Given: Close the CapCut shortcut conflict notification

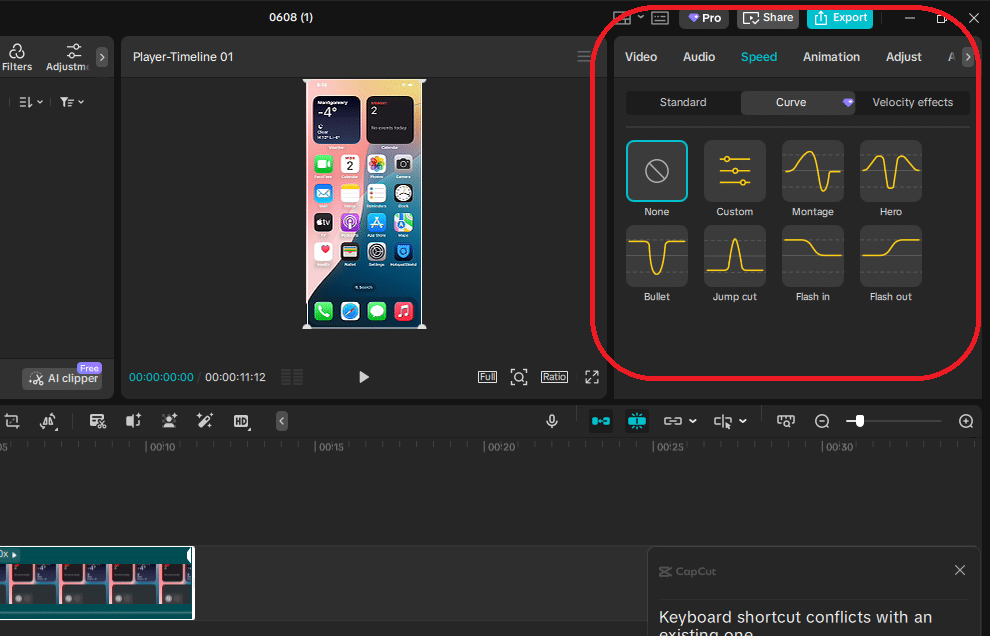Looking at the screenshot, I should (x=960, y=570).
